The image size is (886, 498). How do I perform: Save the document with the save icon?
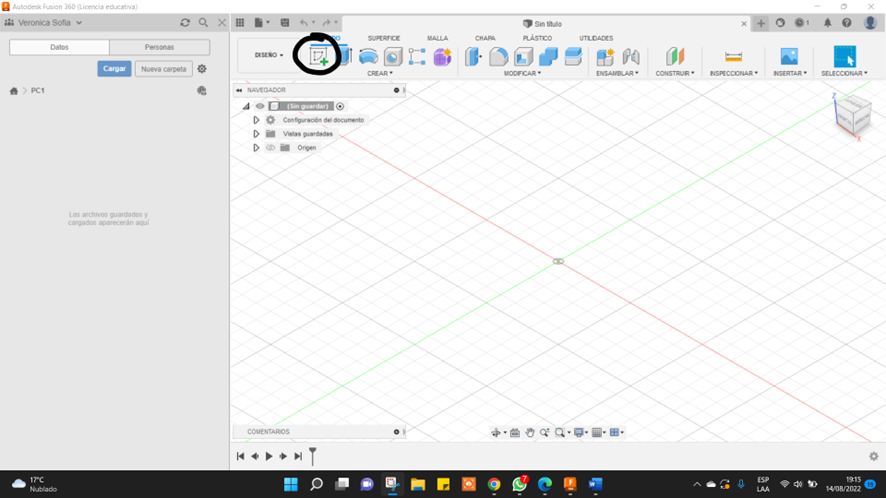pos(285,23)
